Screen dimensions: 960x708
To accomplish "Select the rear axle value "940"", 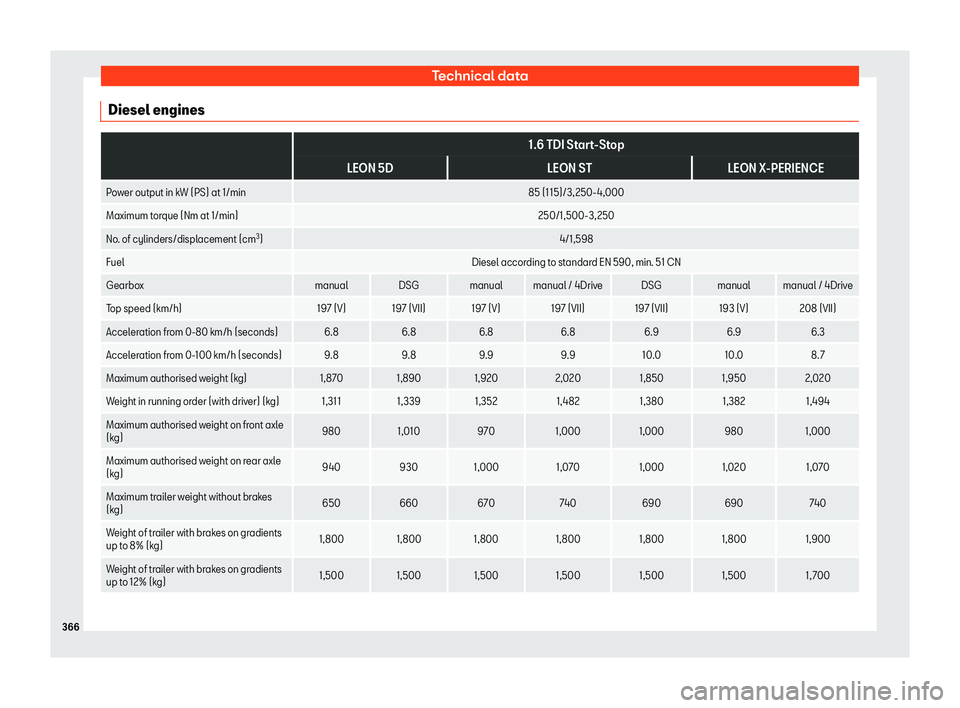I will coord(331,467).
